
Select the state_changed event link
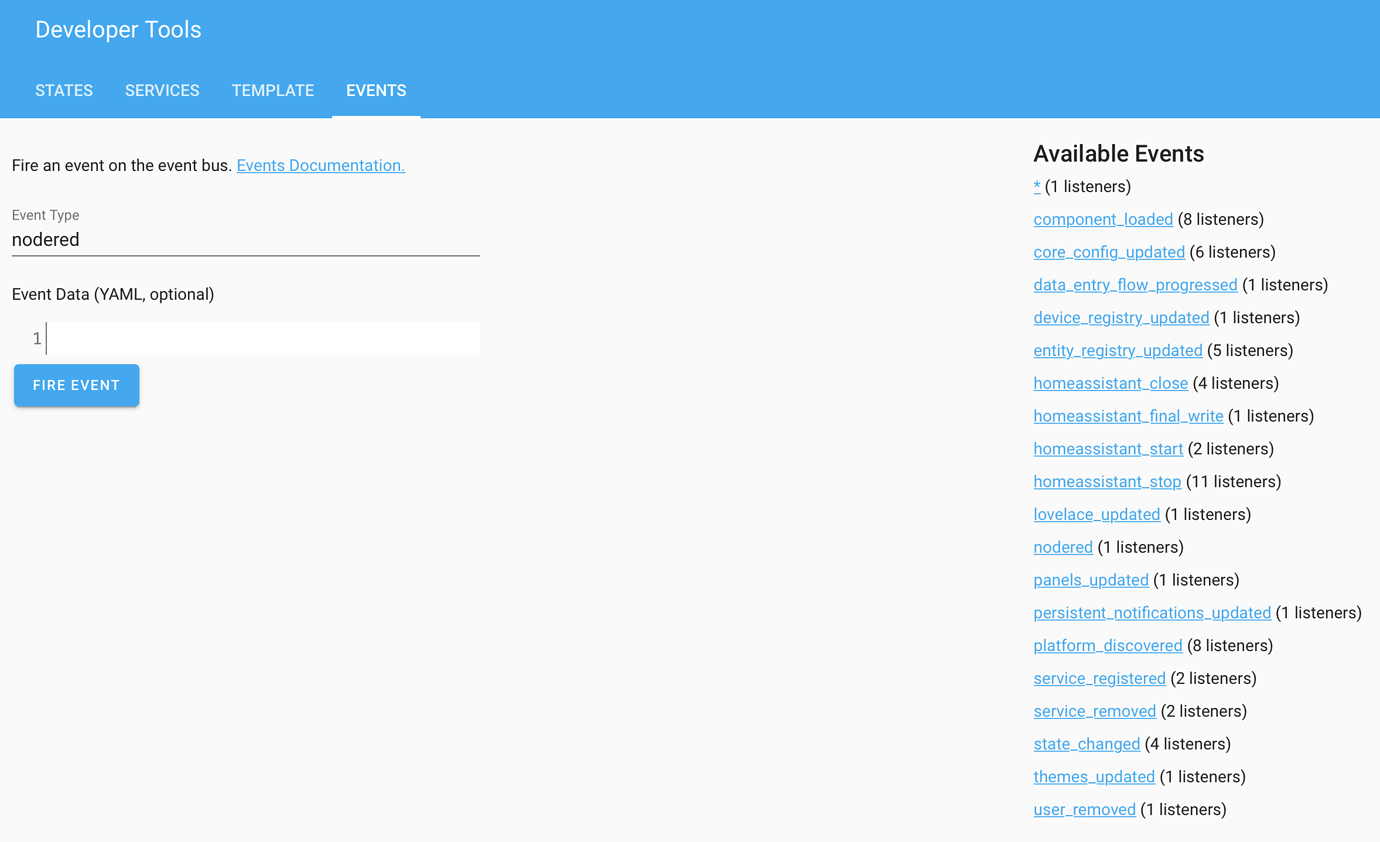click(x=1086, y=743)
